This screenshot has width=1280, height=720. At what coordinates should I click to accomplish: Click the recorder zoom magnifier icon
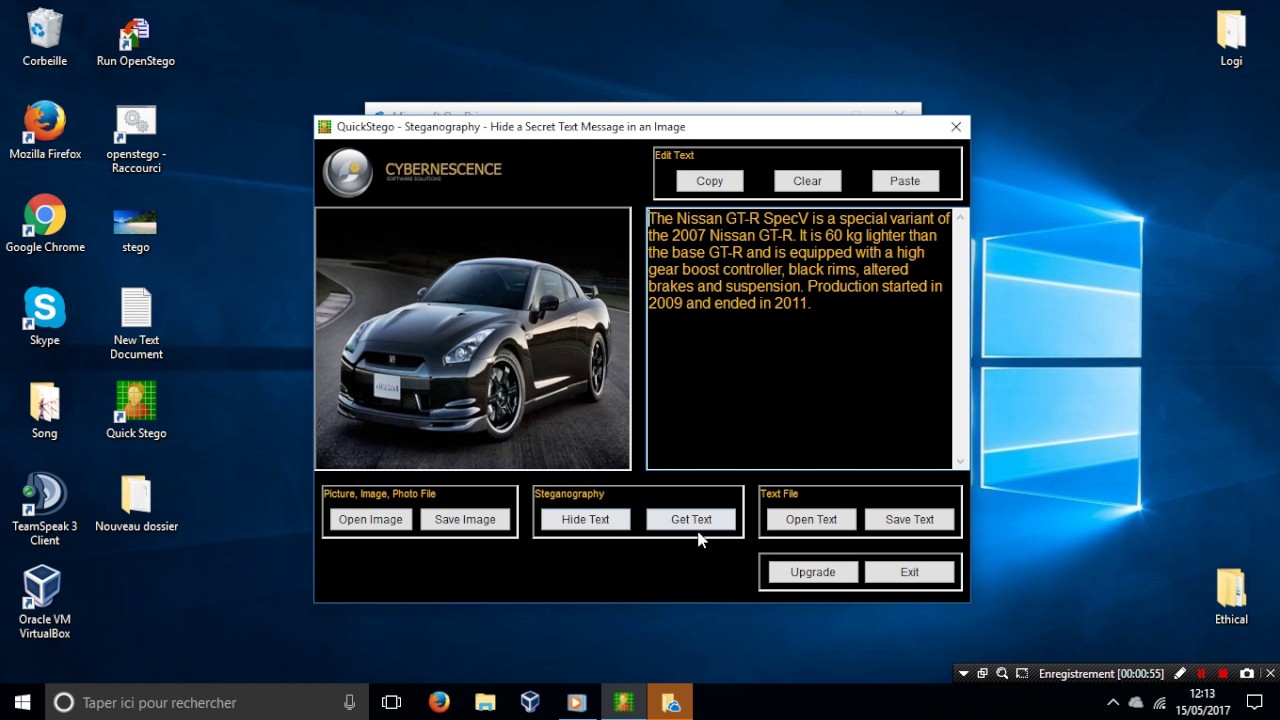pyautogui.click(x=1002, y=674)
